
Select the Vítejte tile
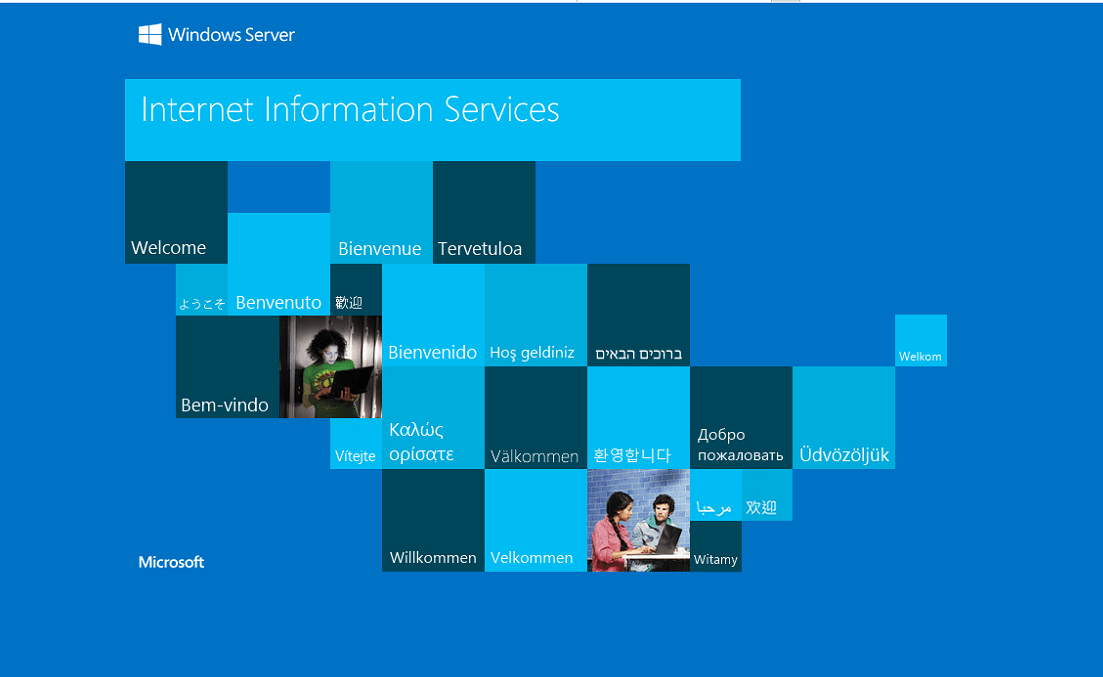pos(356,443)
